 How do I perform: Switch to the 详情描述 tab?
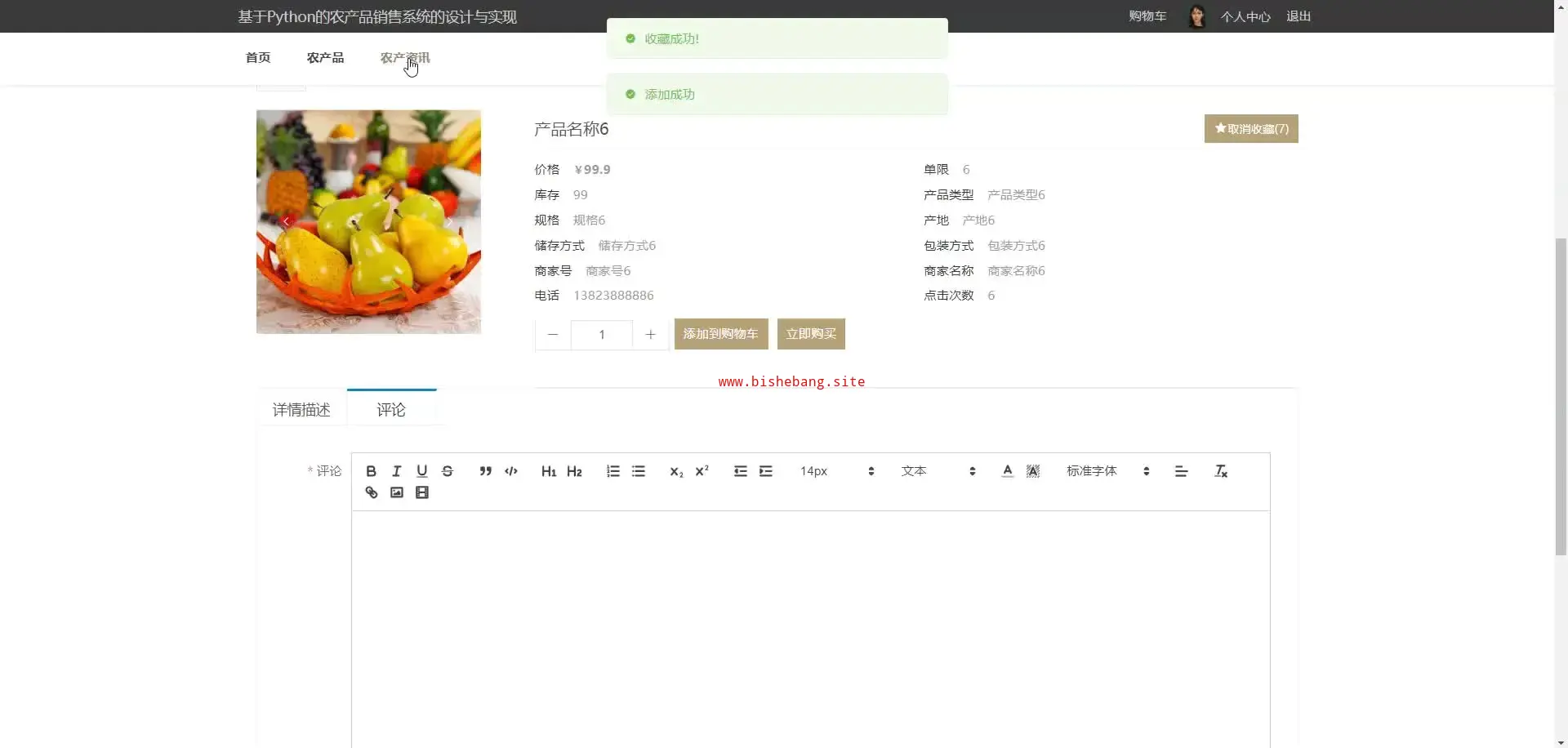(x=301, y=410)
